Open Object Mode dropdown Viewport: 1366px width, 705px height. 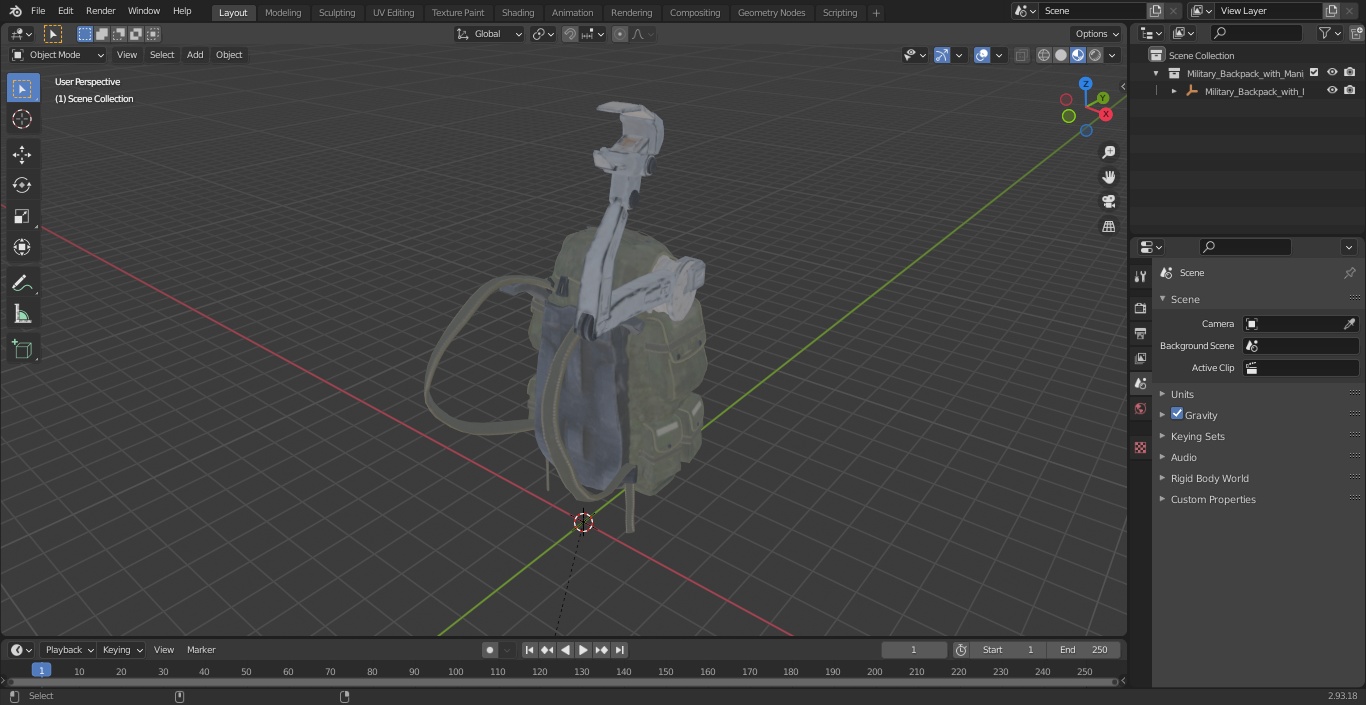(x=57, y=55)
